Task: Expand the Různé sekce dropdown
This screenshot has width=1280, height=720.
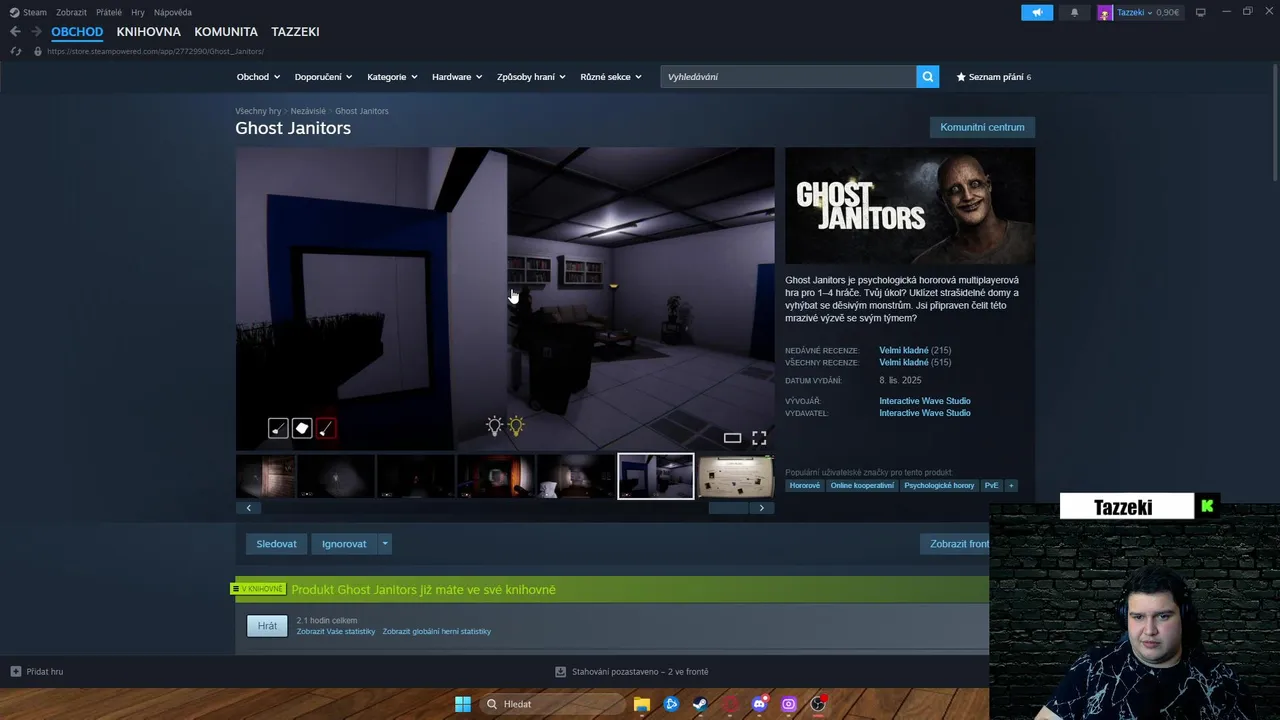Action: coord(611,77)
